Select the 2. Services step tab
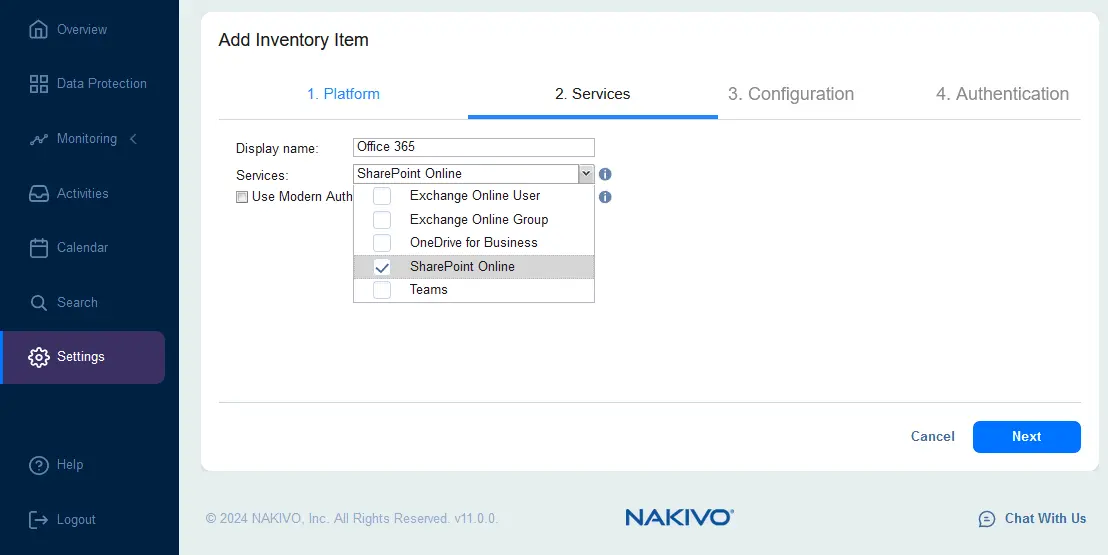The image size is (1108, 555). (592, 94)
